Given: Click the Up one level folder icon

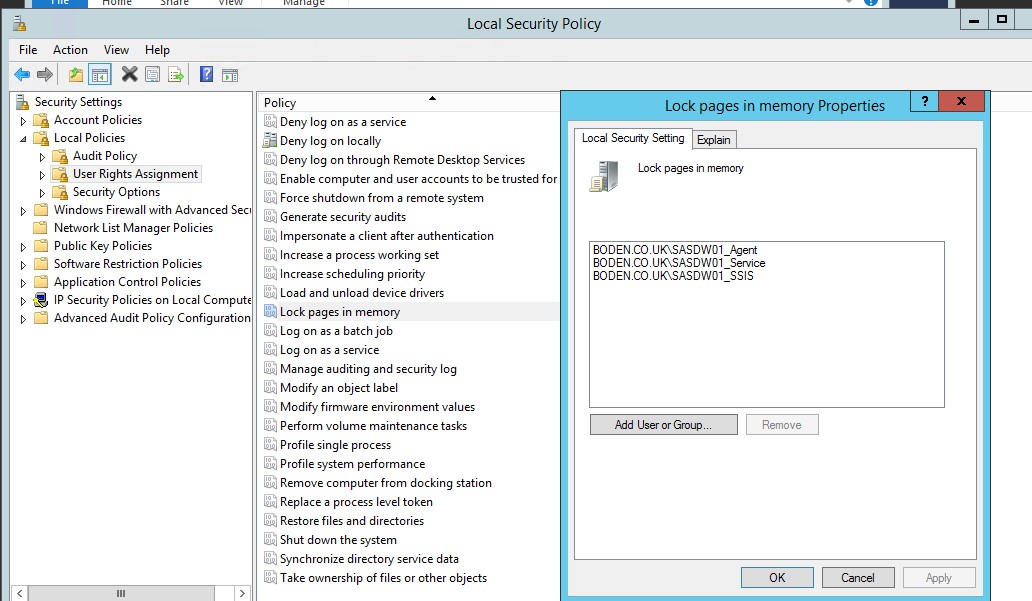Looking at the screenshot, I should click(x=76, y=74).
